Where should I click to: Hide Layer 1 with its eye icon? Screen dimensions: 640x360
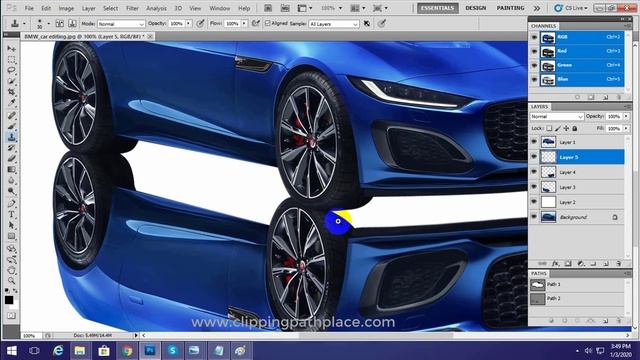534,142
